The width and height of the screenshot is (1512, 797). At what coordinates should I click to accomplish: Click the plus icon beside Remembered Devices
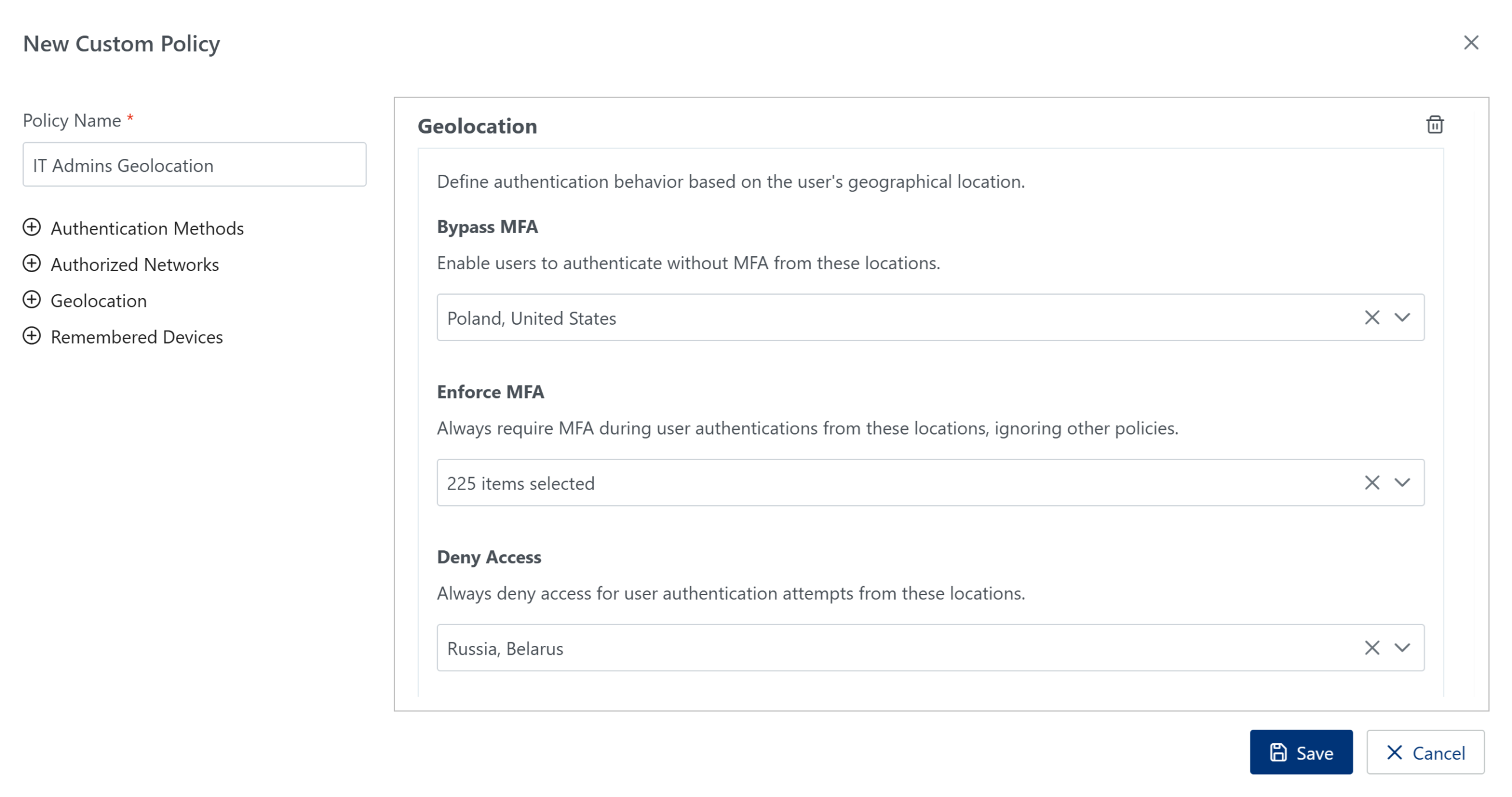click(x=32, y=336)
